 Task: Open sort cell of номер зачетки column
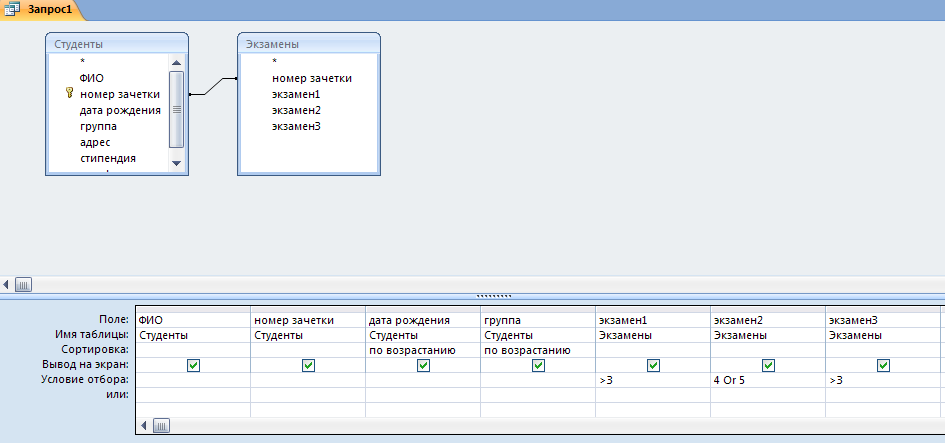click(x=308, y=350)
